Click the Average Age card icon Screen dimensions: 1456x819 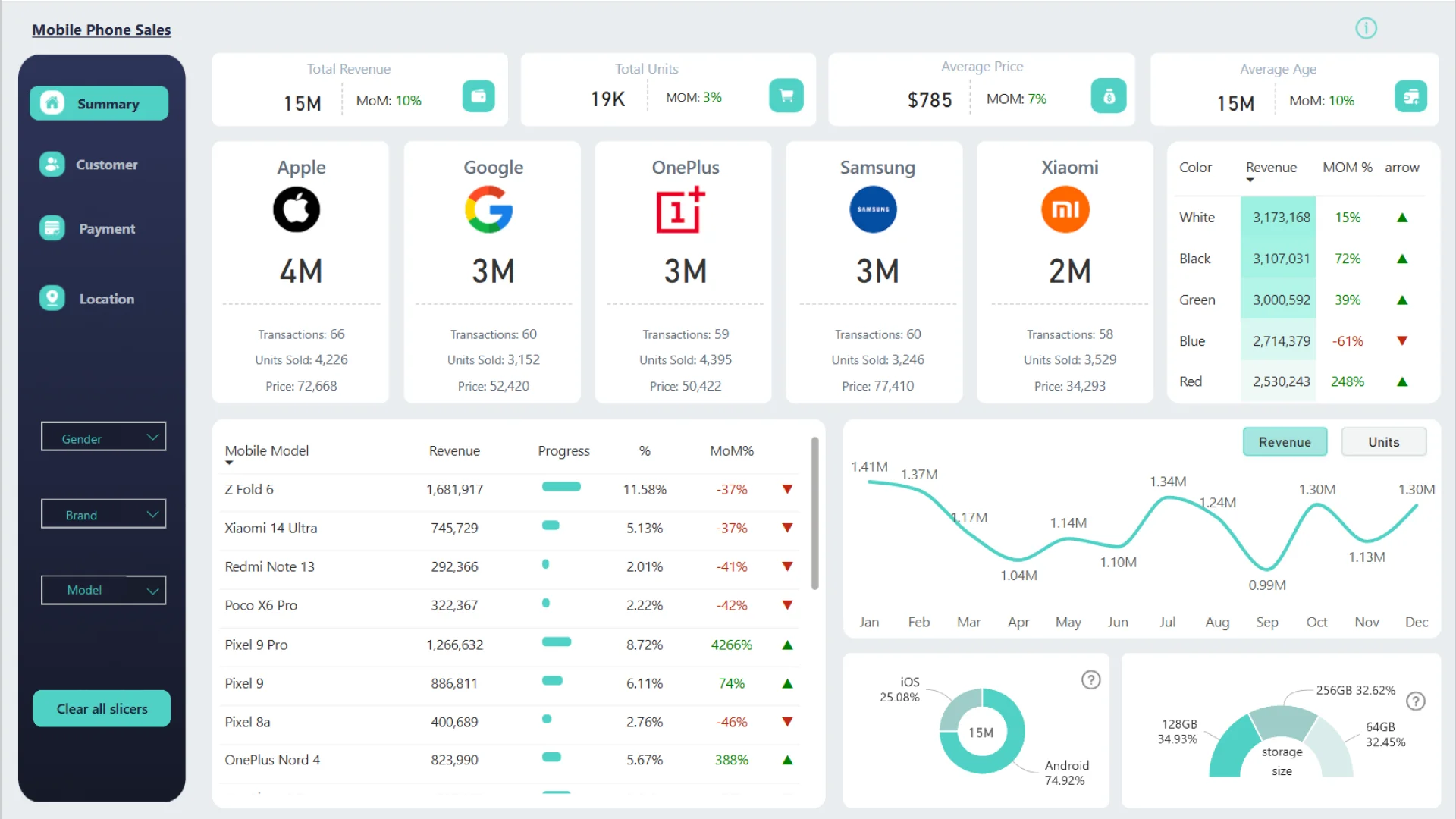(x=1410, y=96)
